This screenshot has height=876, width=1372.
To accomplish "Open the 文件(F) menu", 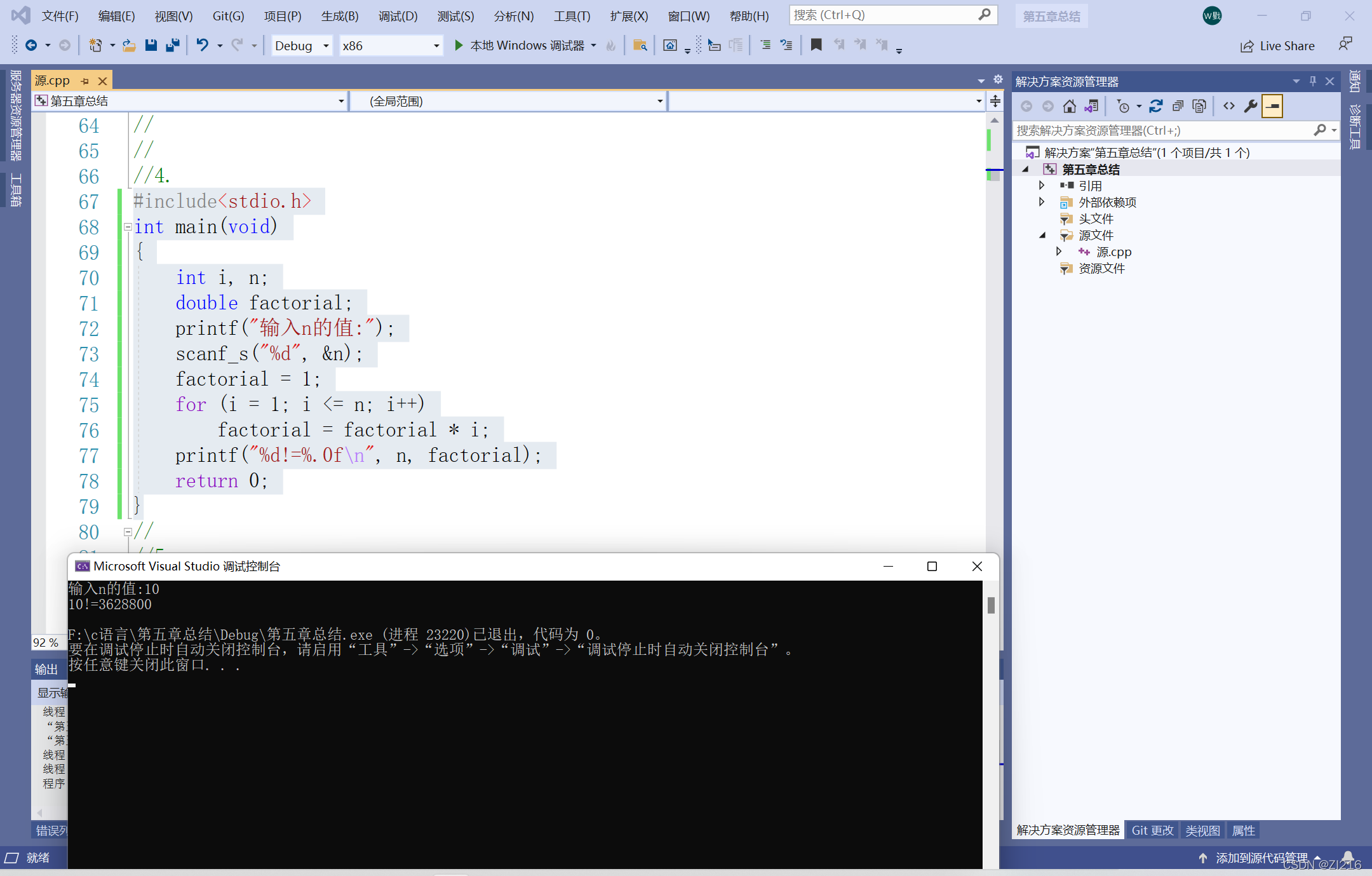I will pyautogui.click(x=60, y=16).
